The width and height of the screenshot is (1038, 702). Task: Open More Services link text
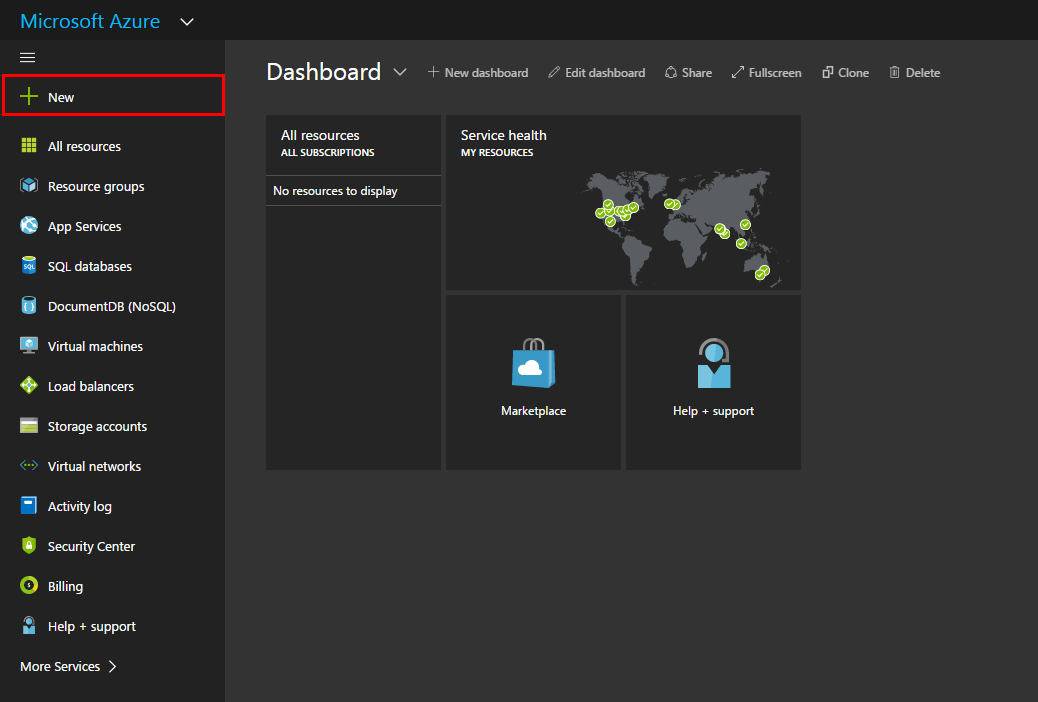pos(60,666)
